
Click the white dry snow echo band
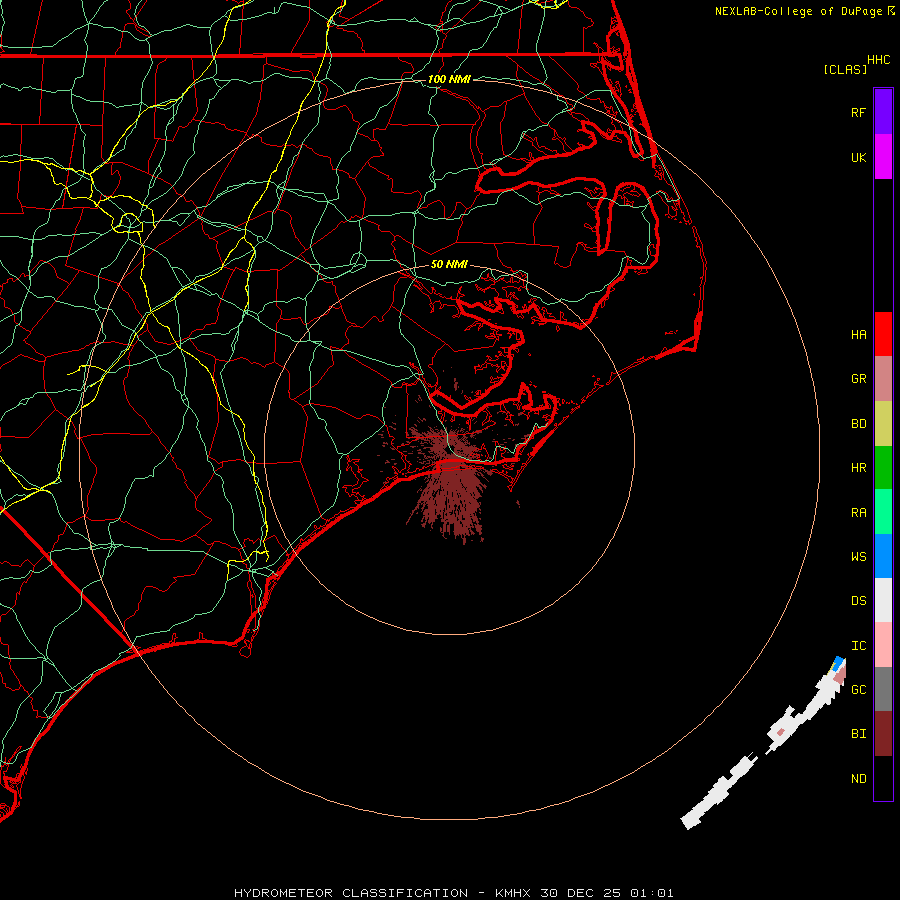(763, 743)
